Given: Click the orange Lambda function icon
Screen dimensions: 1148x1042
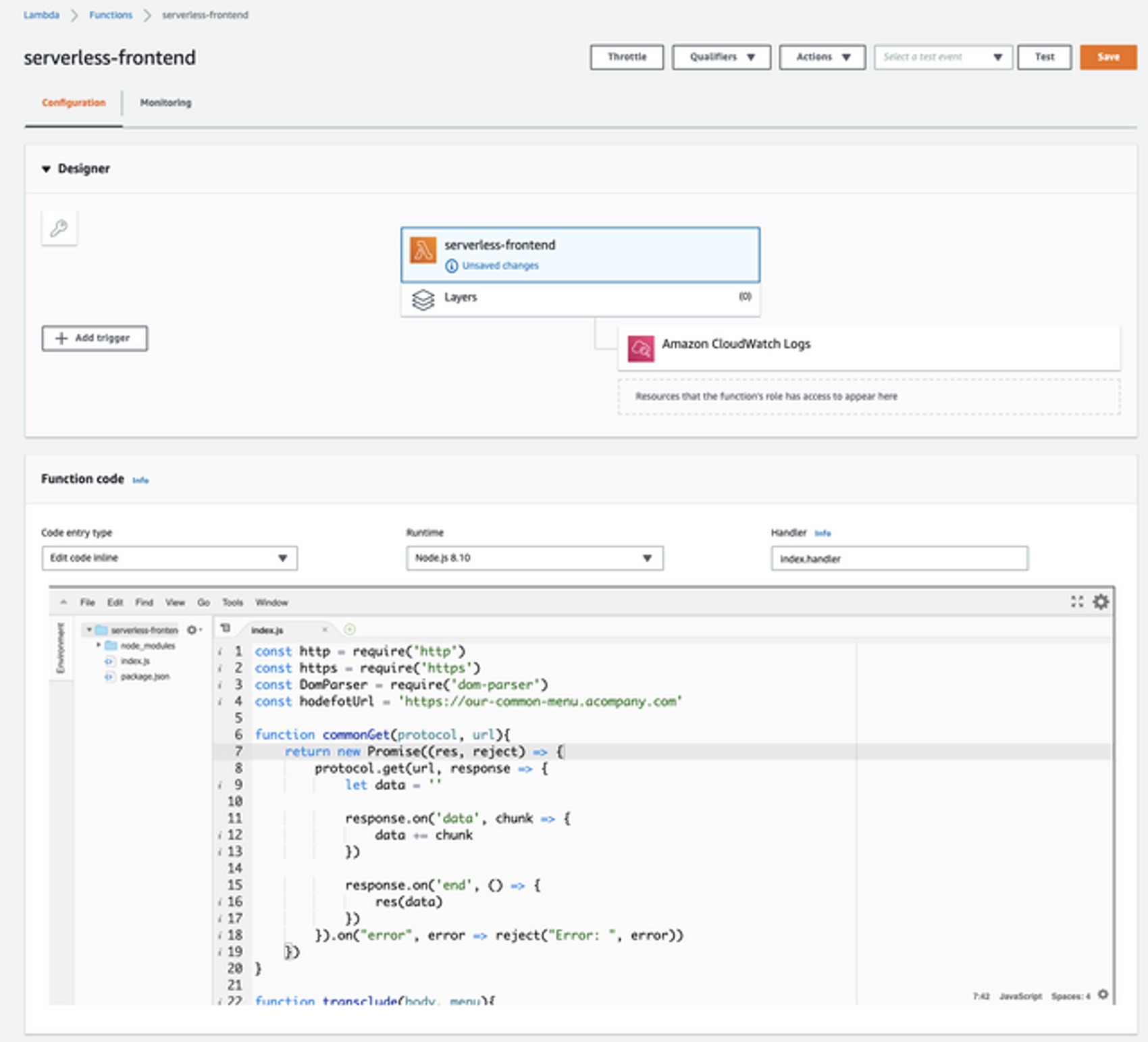Looking at the screenshot, I should (423, 251).
